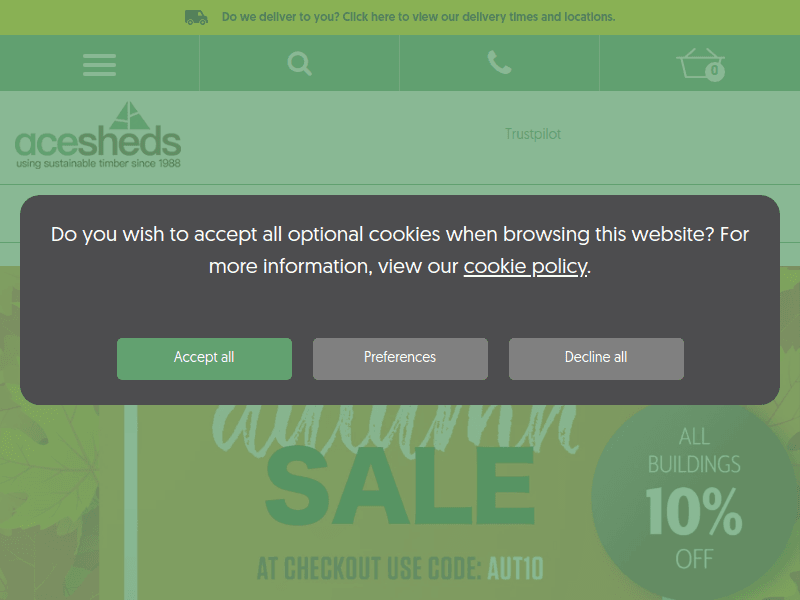Open the search magnifier icon
Image resolution: width=800 pixels, height=600 pixels.
299,64
